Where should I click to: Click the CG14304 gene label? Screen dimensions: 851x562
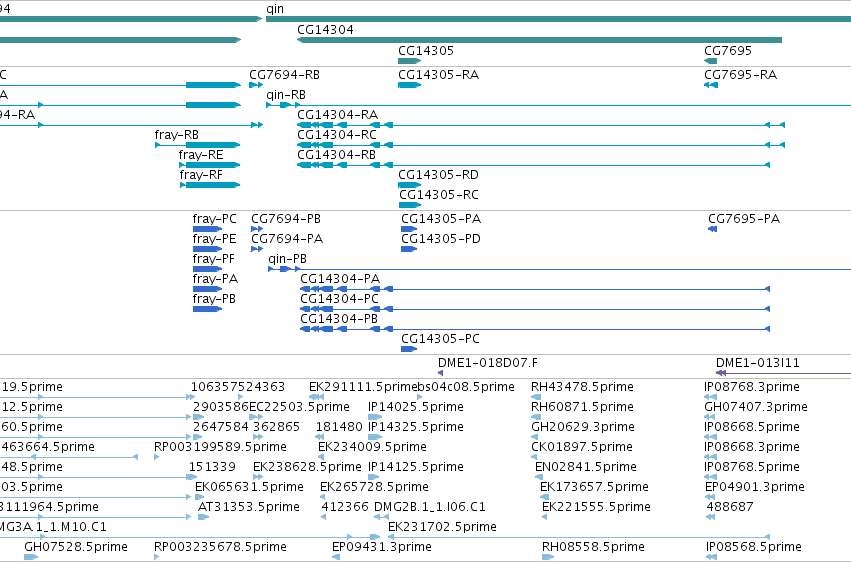coord(325,30)
